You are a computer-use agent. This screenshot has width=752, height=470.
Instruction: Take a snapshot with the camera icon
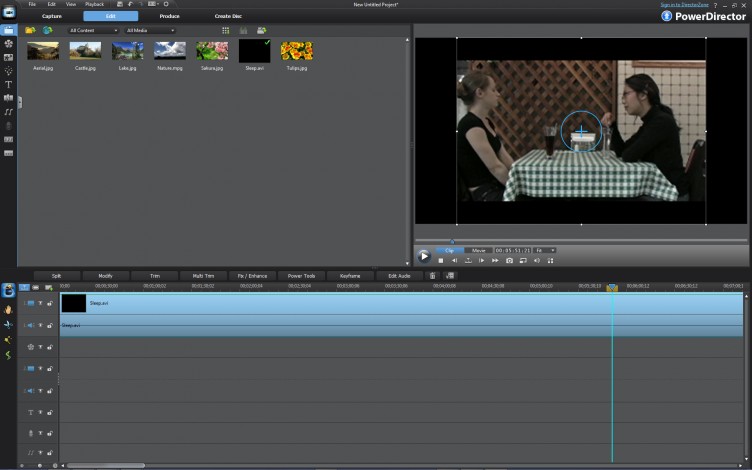(509, 260)
